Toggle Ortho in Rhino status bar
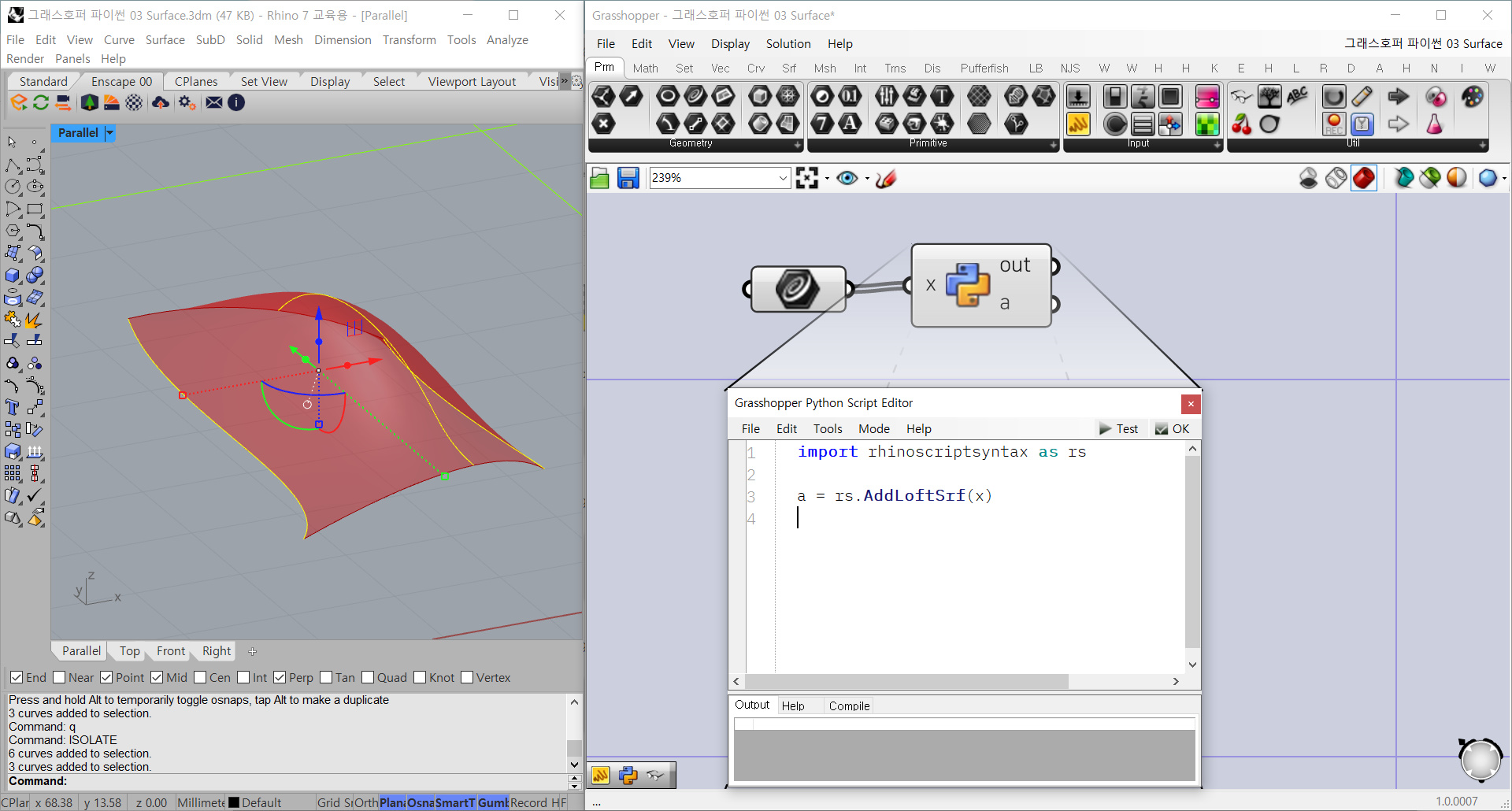The height and width of the screenshot is (811, 1512). click(x=366, y=803)
